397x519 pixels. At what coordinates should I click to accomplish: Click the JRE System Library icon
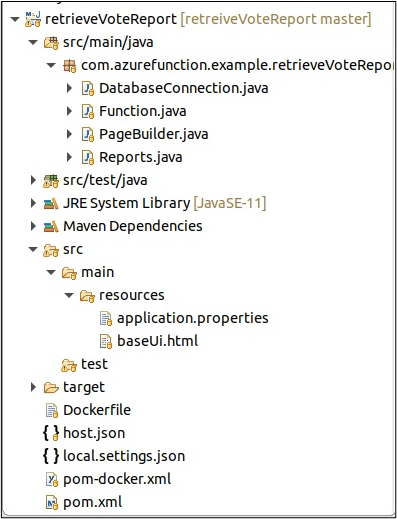click(x=51, y=204)
